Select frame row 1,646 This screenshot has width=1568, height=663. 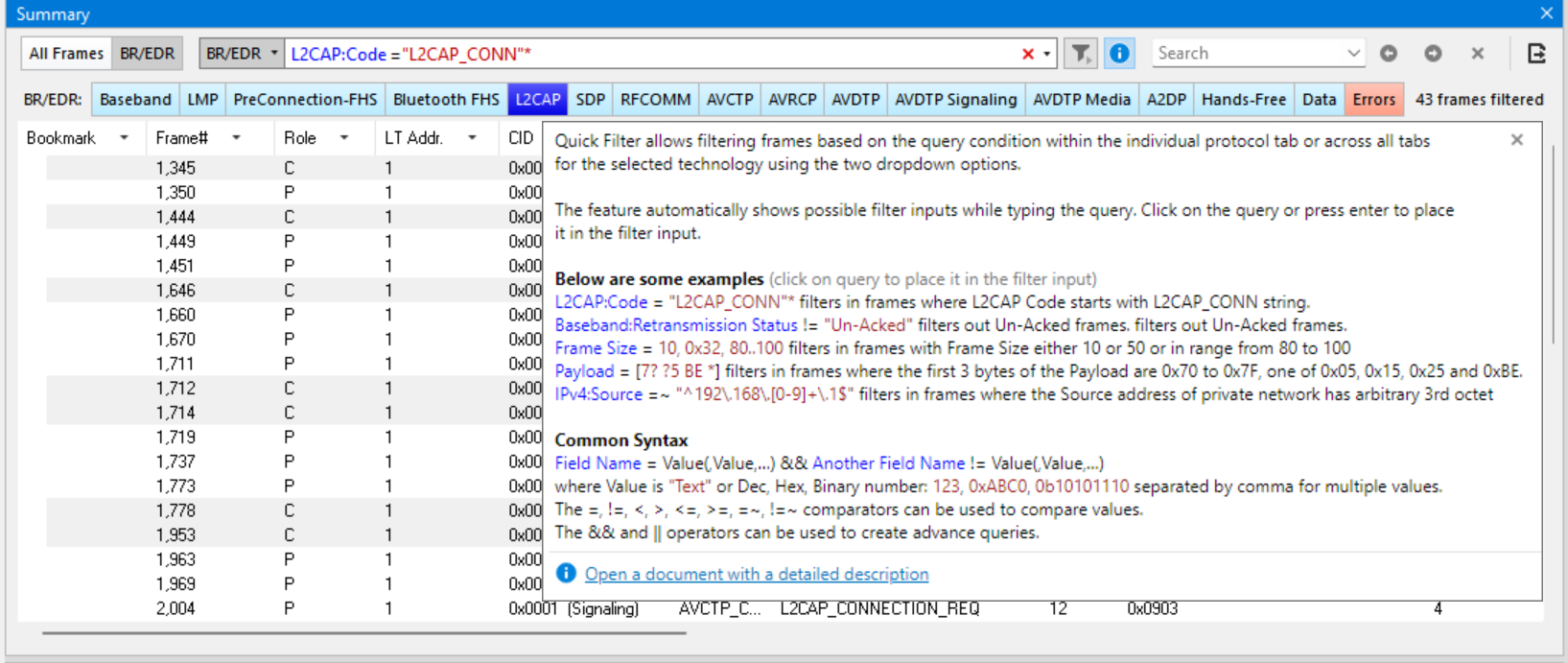(x=293, y=290)
